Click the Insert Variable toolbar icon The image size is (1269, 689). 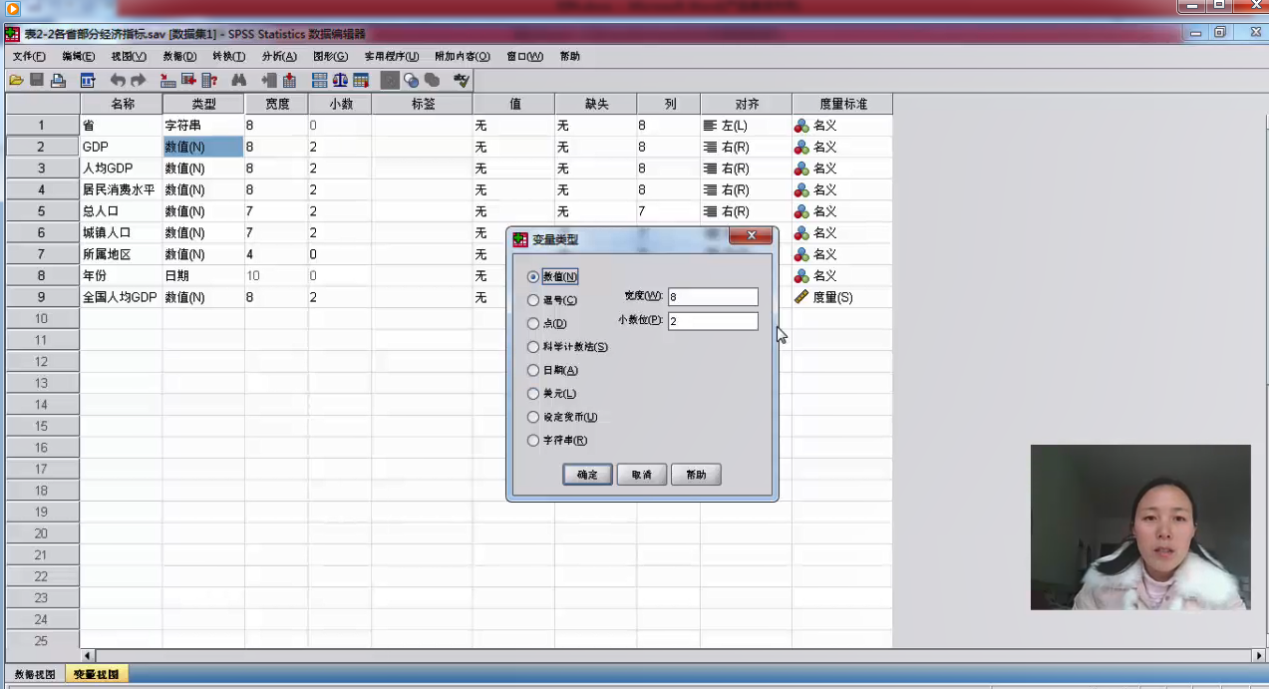(x=288, y=80)
